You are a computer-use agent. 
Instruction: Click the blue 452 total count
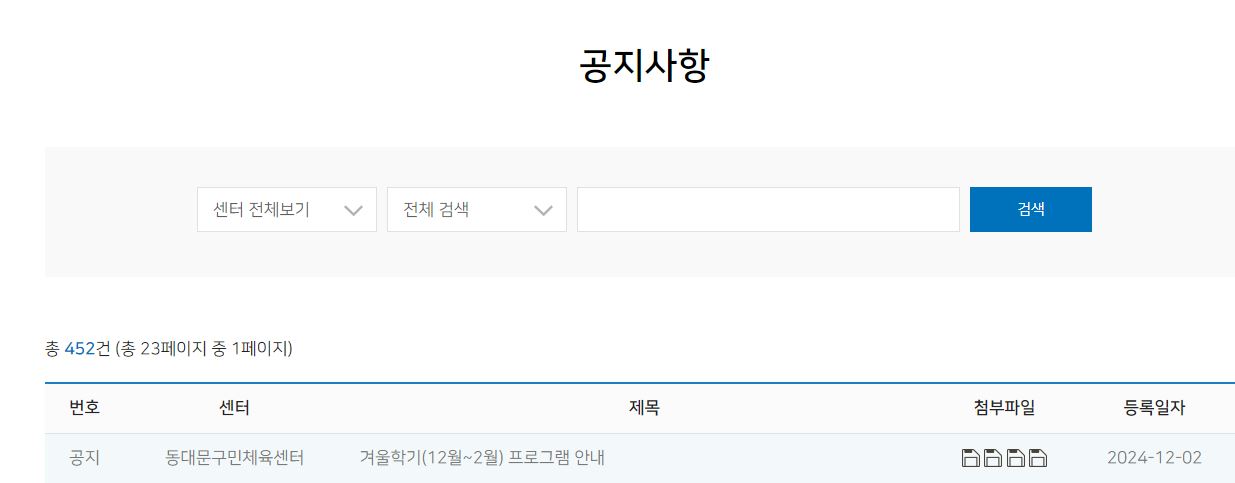pos(79,349)
